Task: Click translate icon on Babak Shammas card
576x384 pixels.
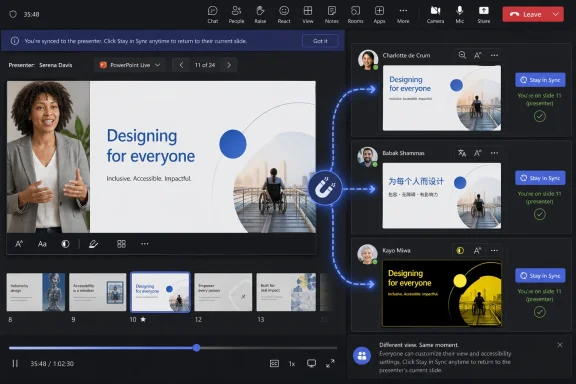Action: point(462,153)
